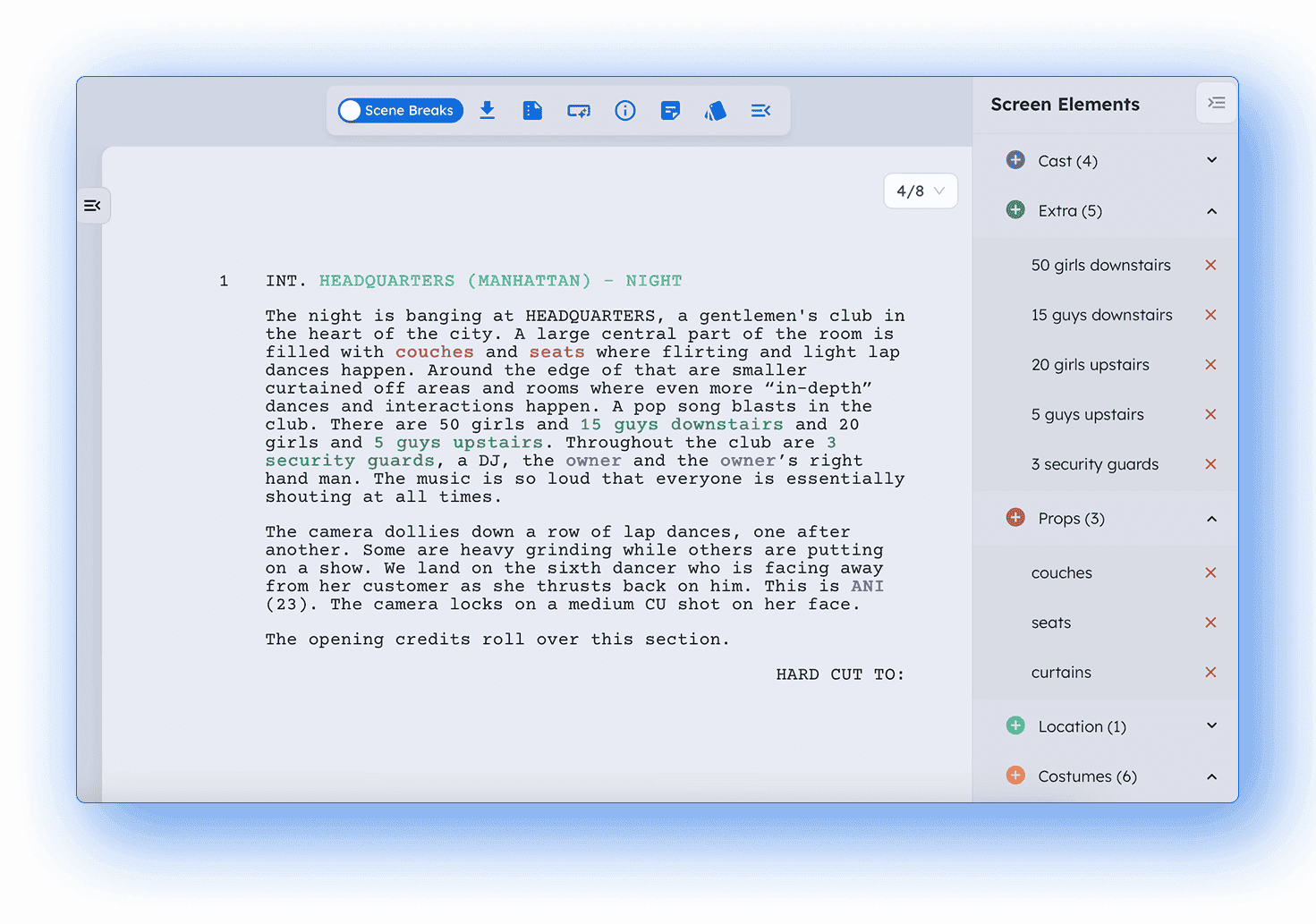Open the sticky notes icon
This screenshot has width=1316, height=924.
click(x=670, y=110)
